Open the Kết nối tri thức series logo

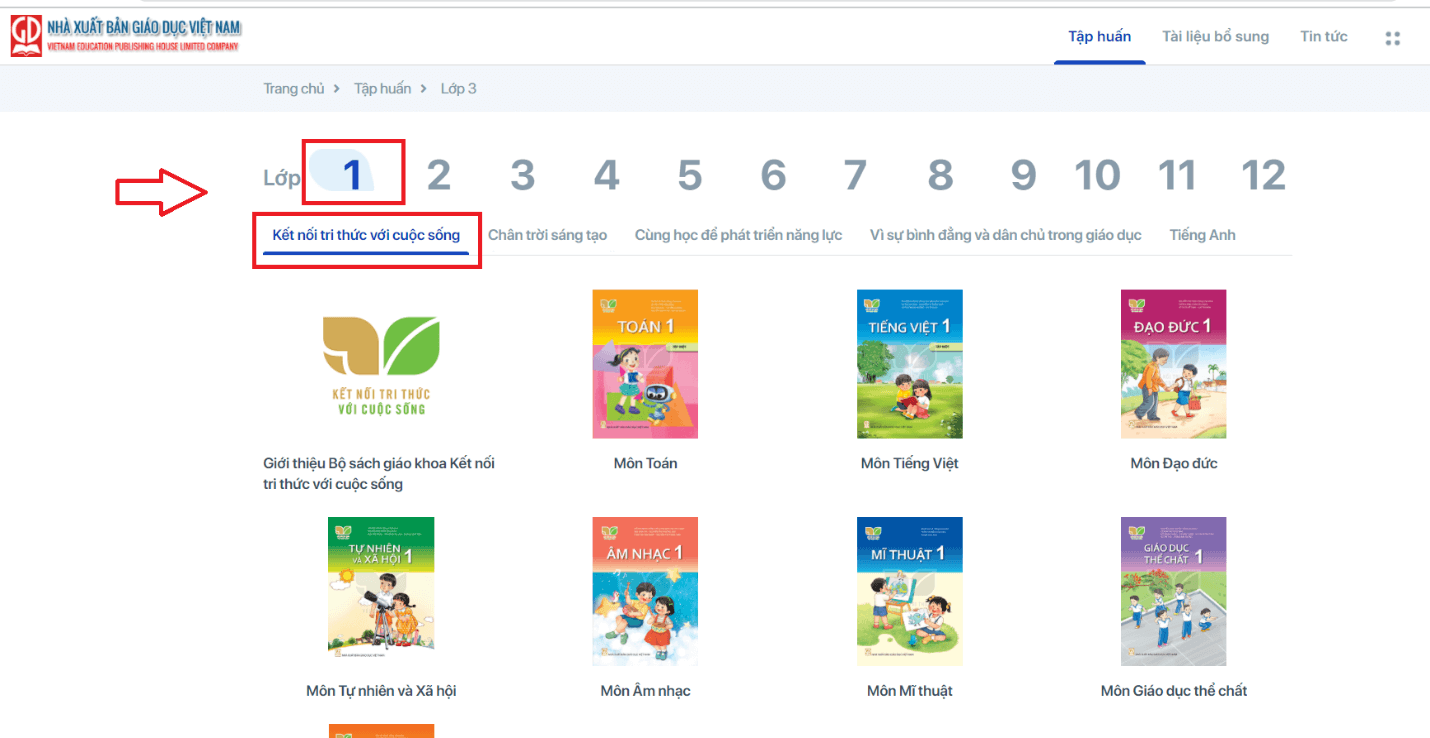click(381, 365)
